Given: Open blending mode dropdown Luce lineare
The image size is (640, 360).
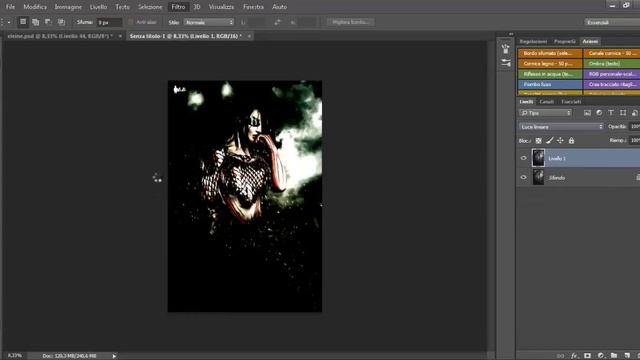Looking at the screenshot, I should 561,127.
